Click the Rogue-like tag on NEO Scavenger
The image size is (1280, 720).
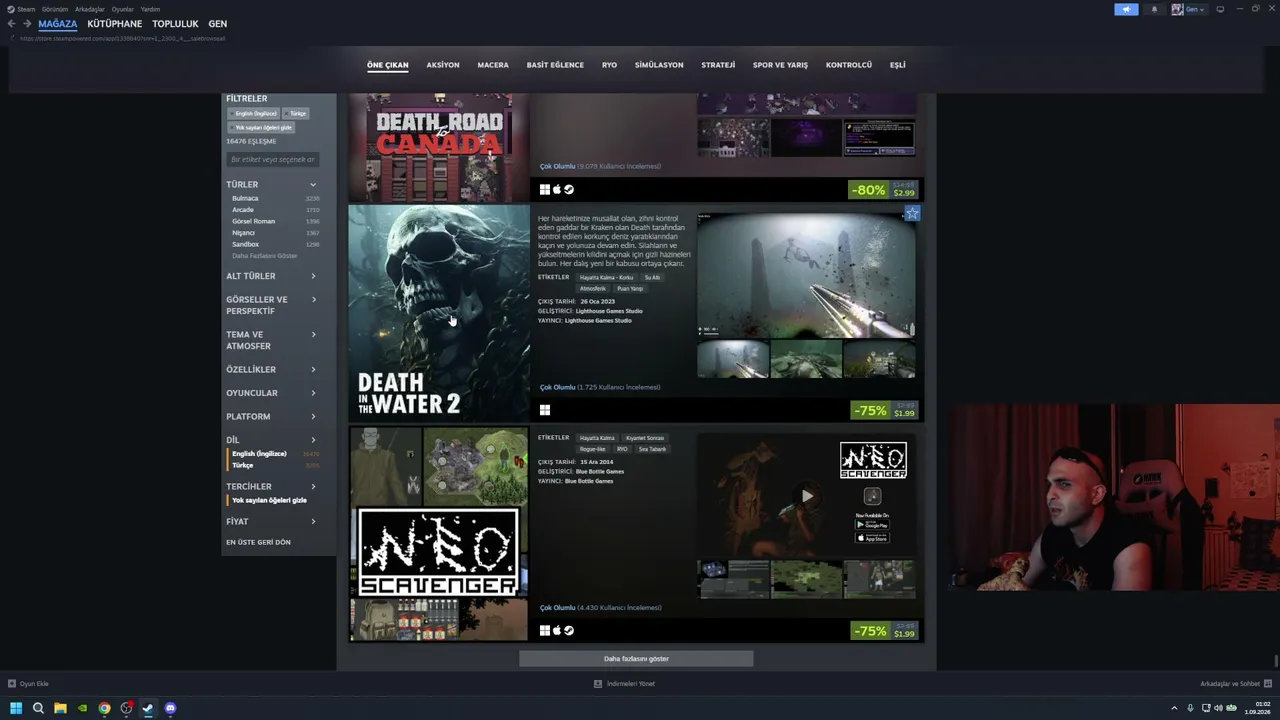(x=592, y=449)
